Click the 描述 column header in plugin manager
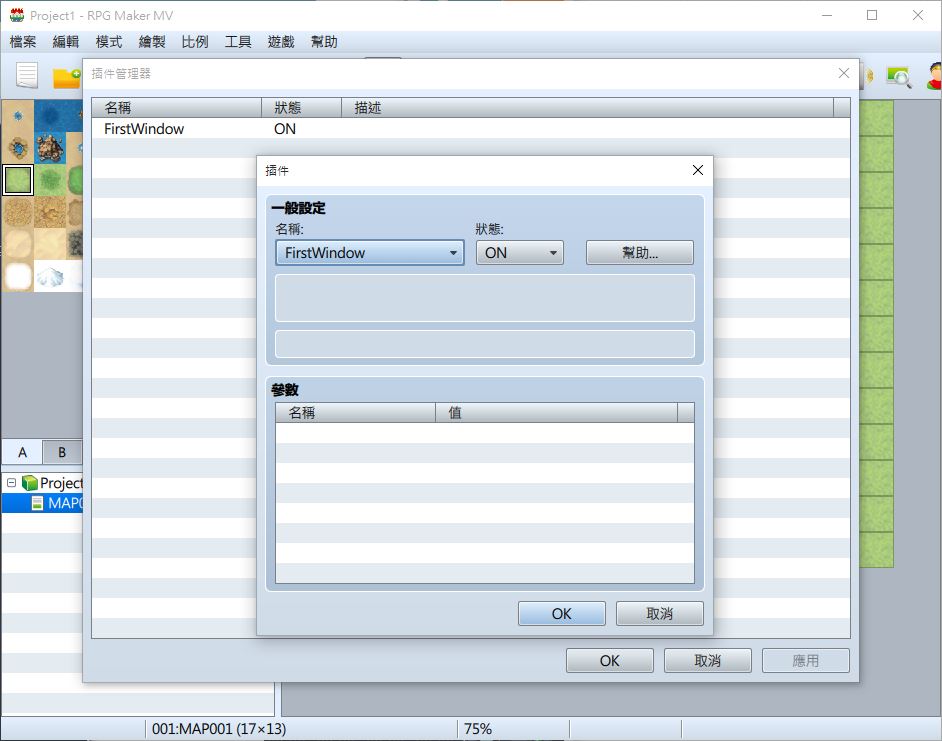The image size is (942, 741). coord(588,108)
